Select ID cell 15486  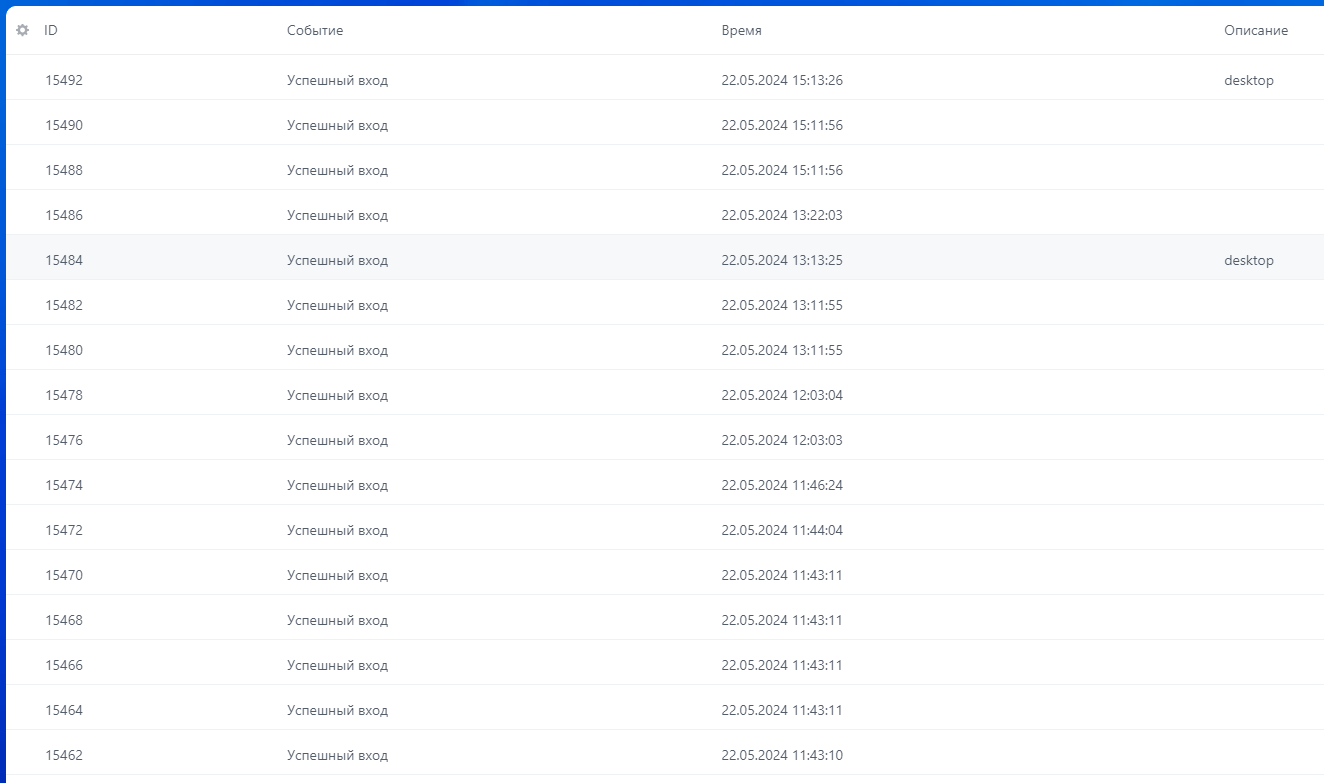coord(64,215)
